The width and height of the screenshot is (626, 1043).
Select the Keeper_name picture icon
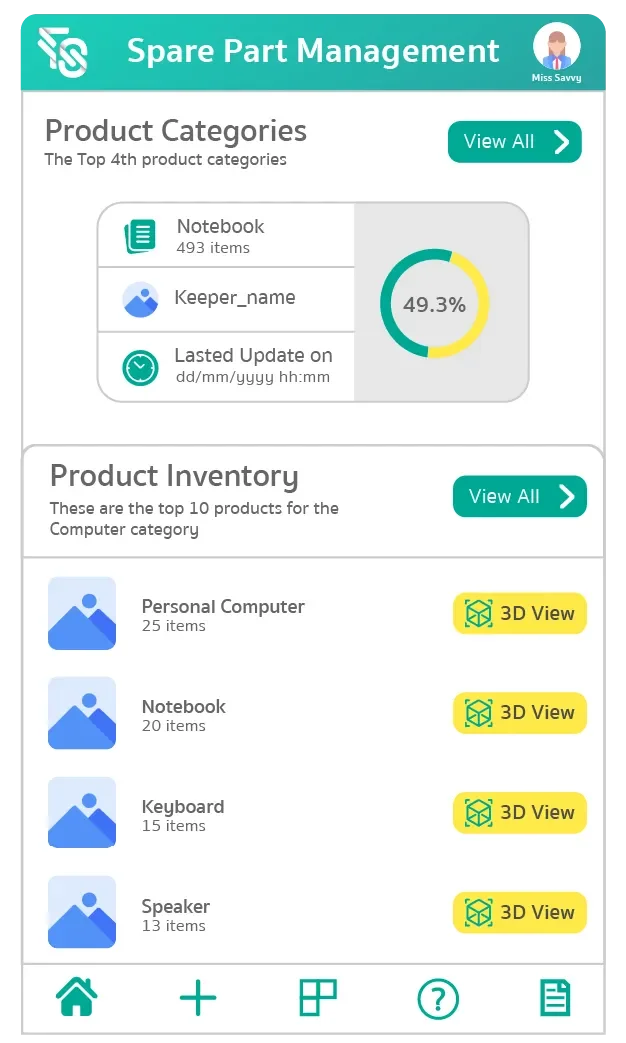[140, 299]
